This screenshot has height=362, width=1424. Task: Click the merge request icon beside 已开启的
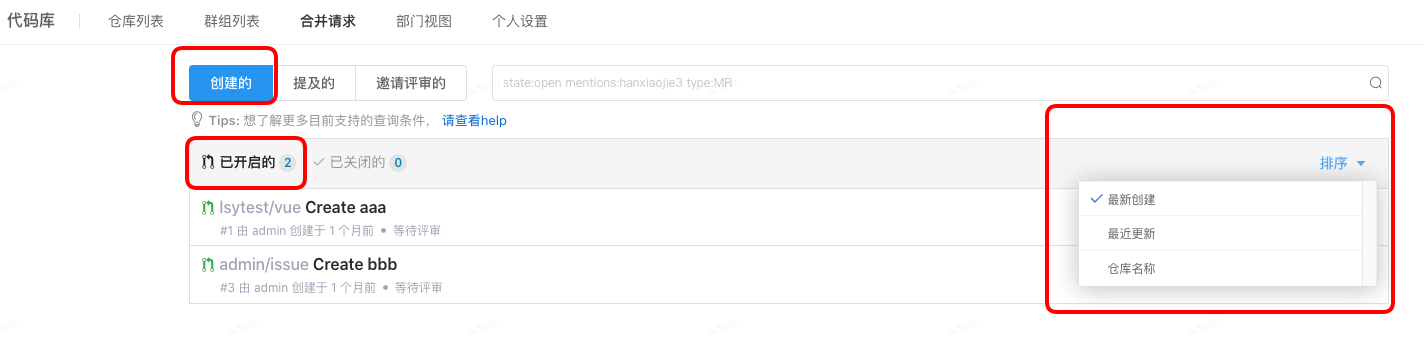[208, 162]
